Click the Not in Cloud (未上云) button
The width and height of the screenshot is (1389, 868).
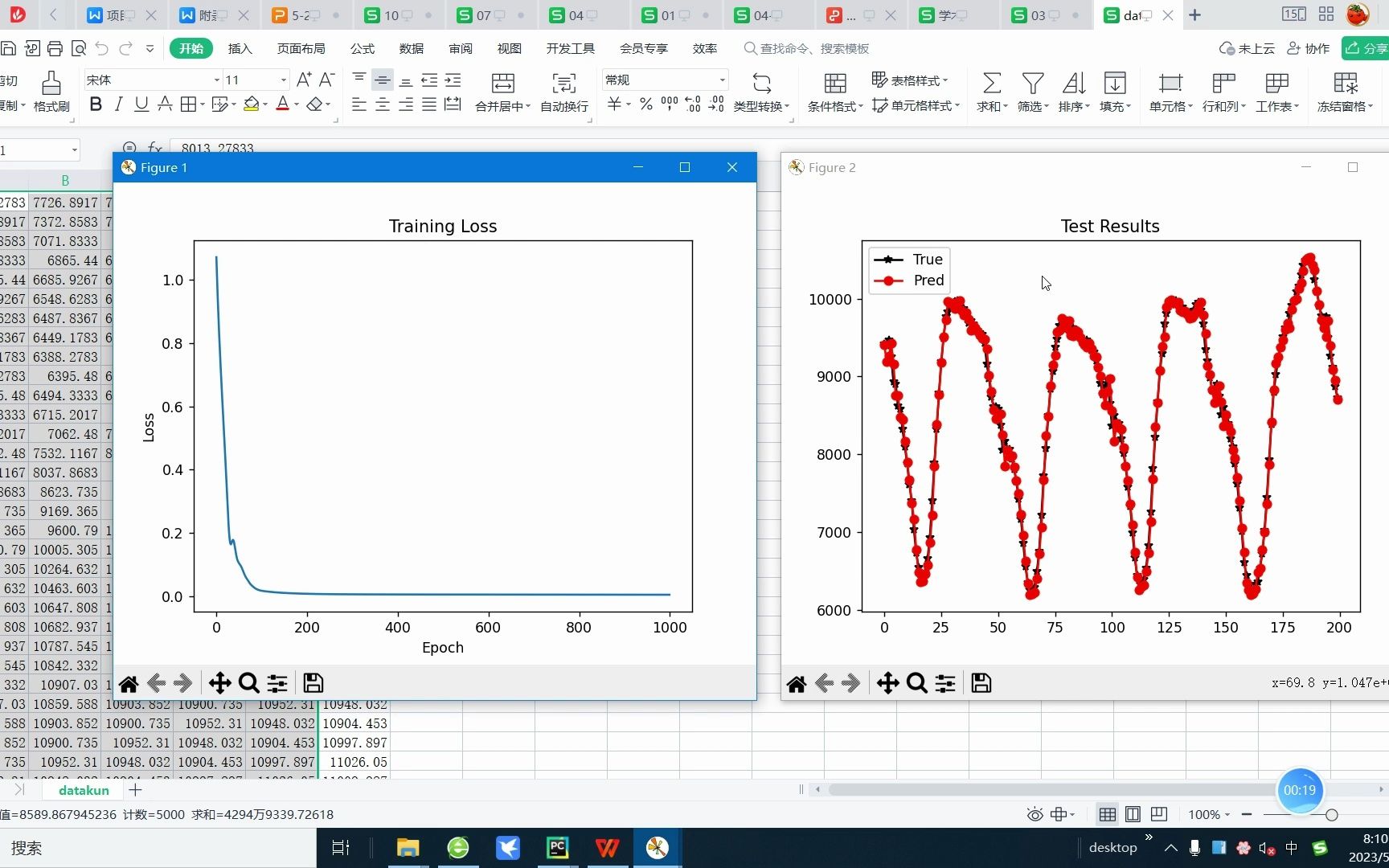pyautogui.click(x=1247, y=49)
